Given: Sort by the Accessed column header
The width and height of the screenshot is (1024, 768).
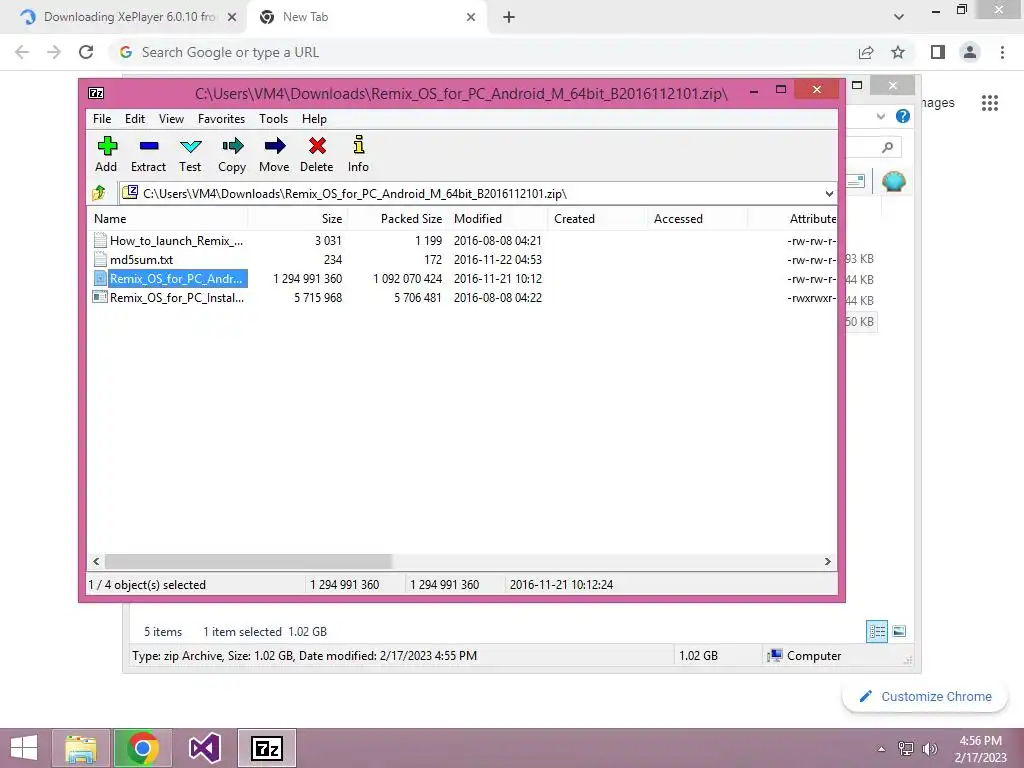Looking at the screenshot, I should [x=697, y=219].
